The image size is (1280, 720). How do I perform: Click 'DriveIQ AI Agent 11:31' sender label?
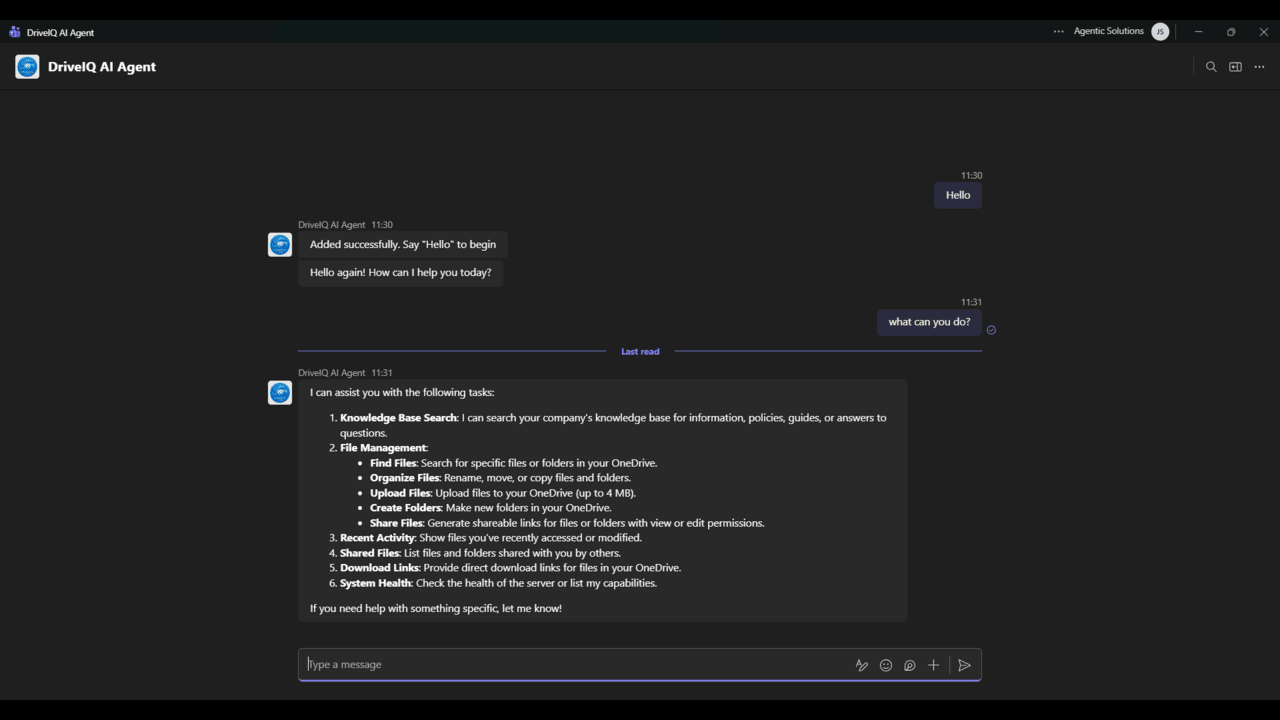345,373
